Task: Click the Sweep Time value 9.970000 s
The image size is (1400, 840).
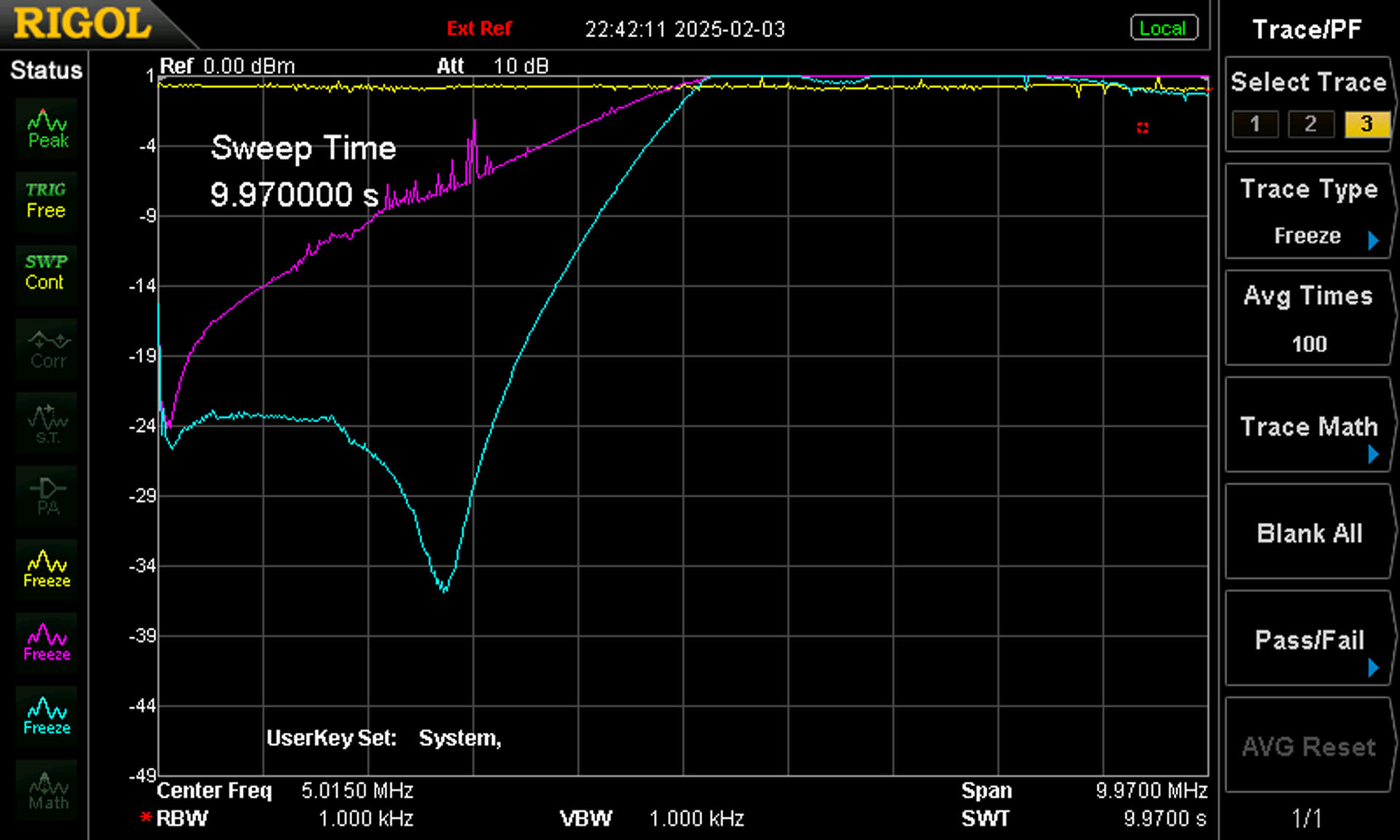Action: click(x=295, y=195)
